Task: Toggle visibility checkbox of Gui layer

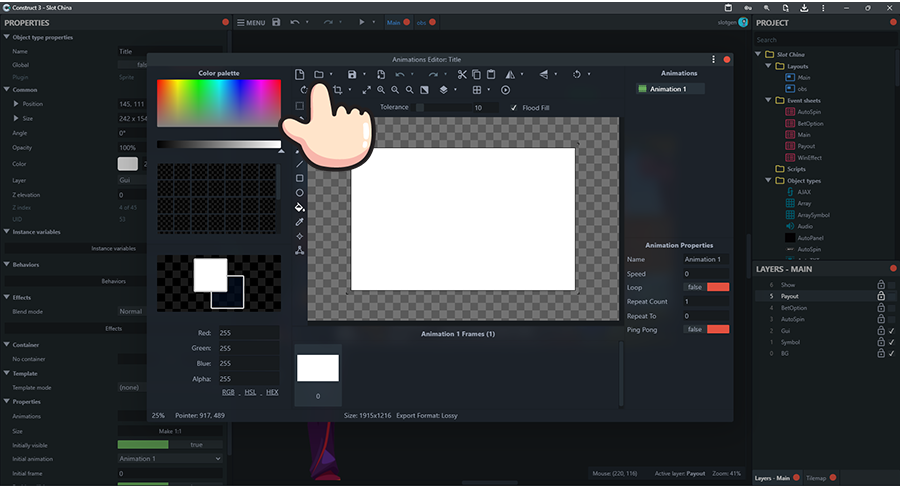Action: 891,331
